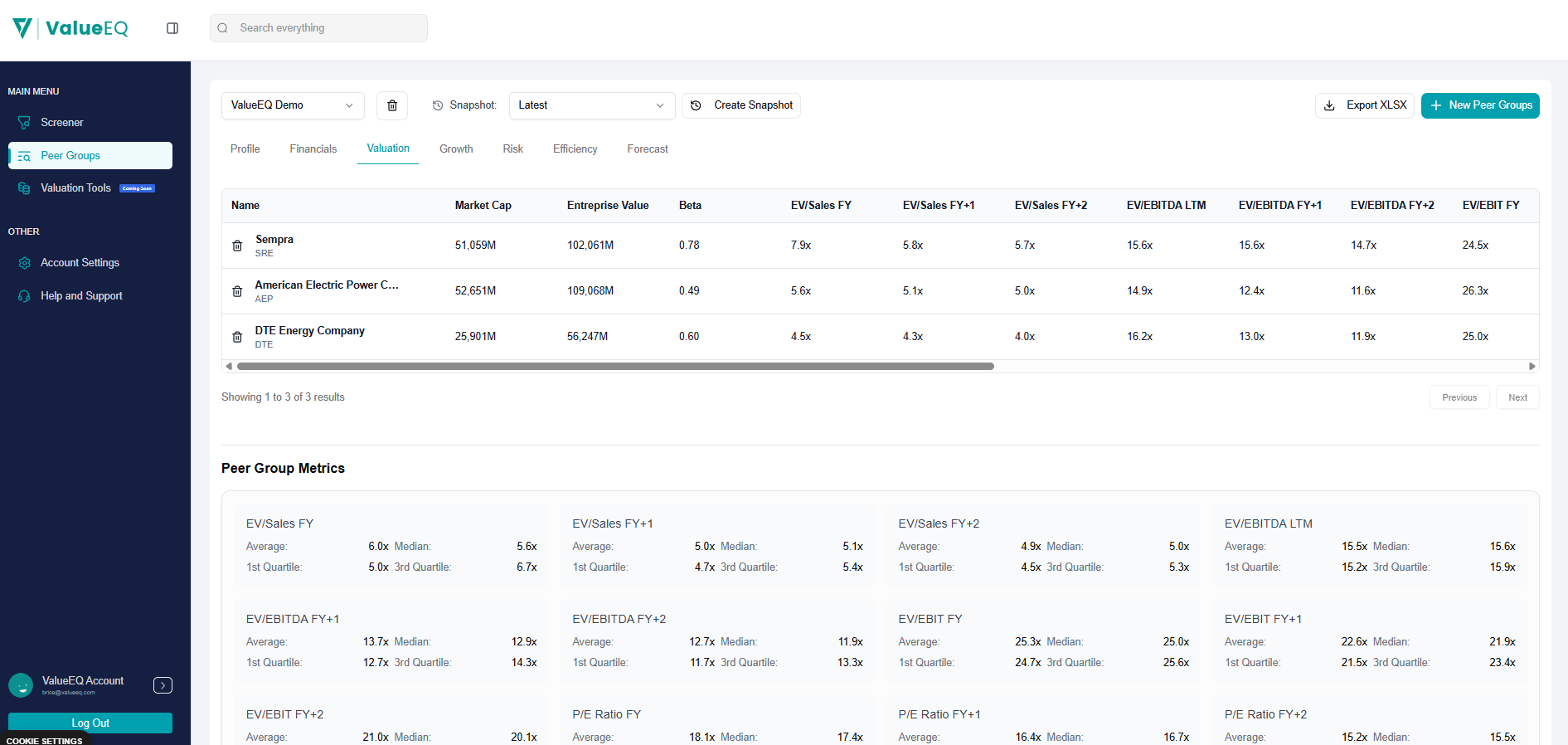Click New Peer Groups button
Image resolution: width=1568 pixels, height=745 pixels.
click(1480, 105)
